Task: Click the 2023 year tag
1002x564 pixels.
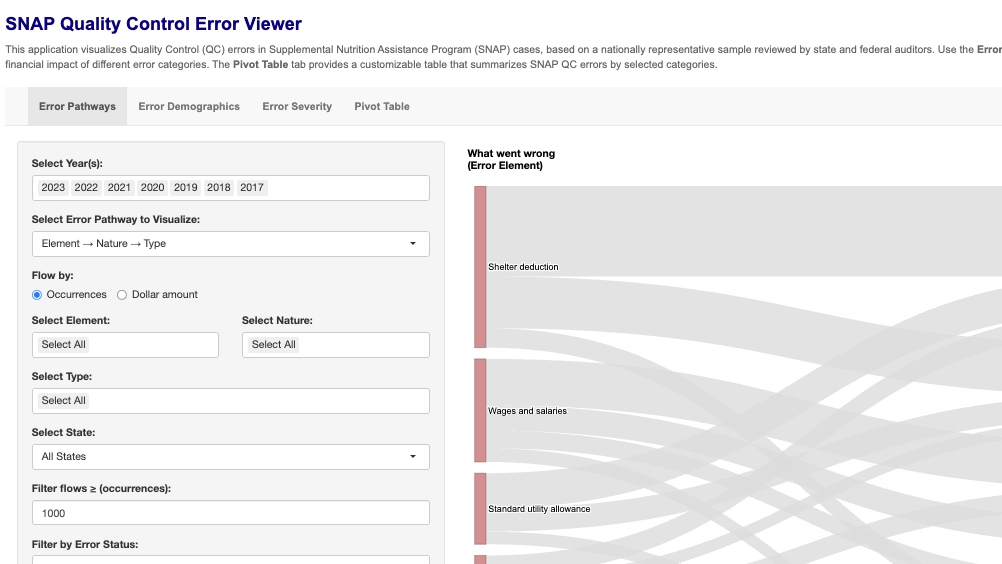Action: [53, 188]
